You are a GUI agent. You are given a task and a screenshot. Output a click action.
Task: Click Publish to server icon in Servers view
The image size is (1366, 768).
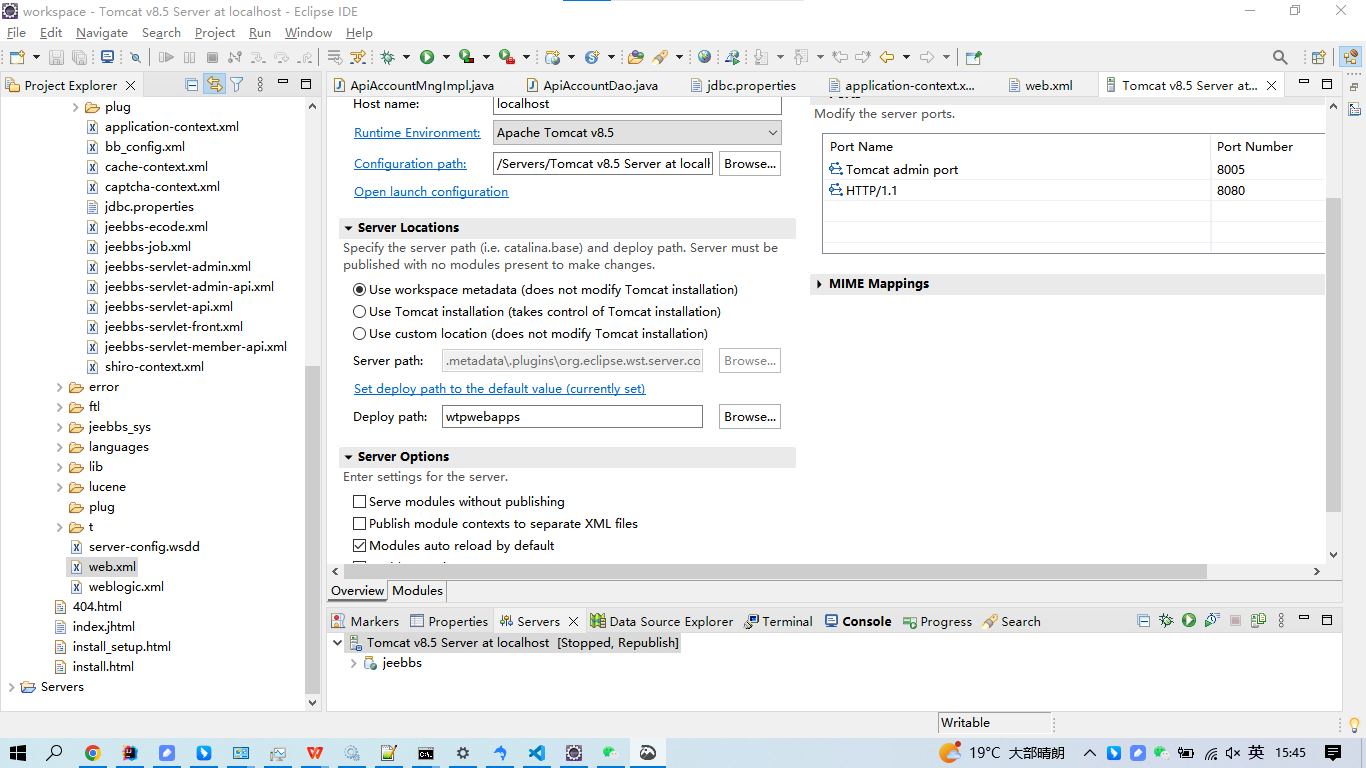tap(1258, 621)
